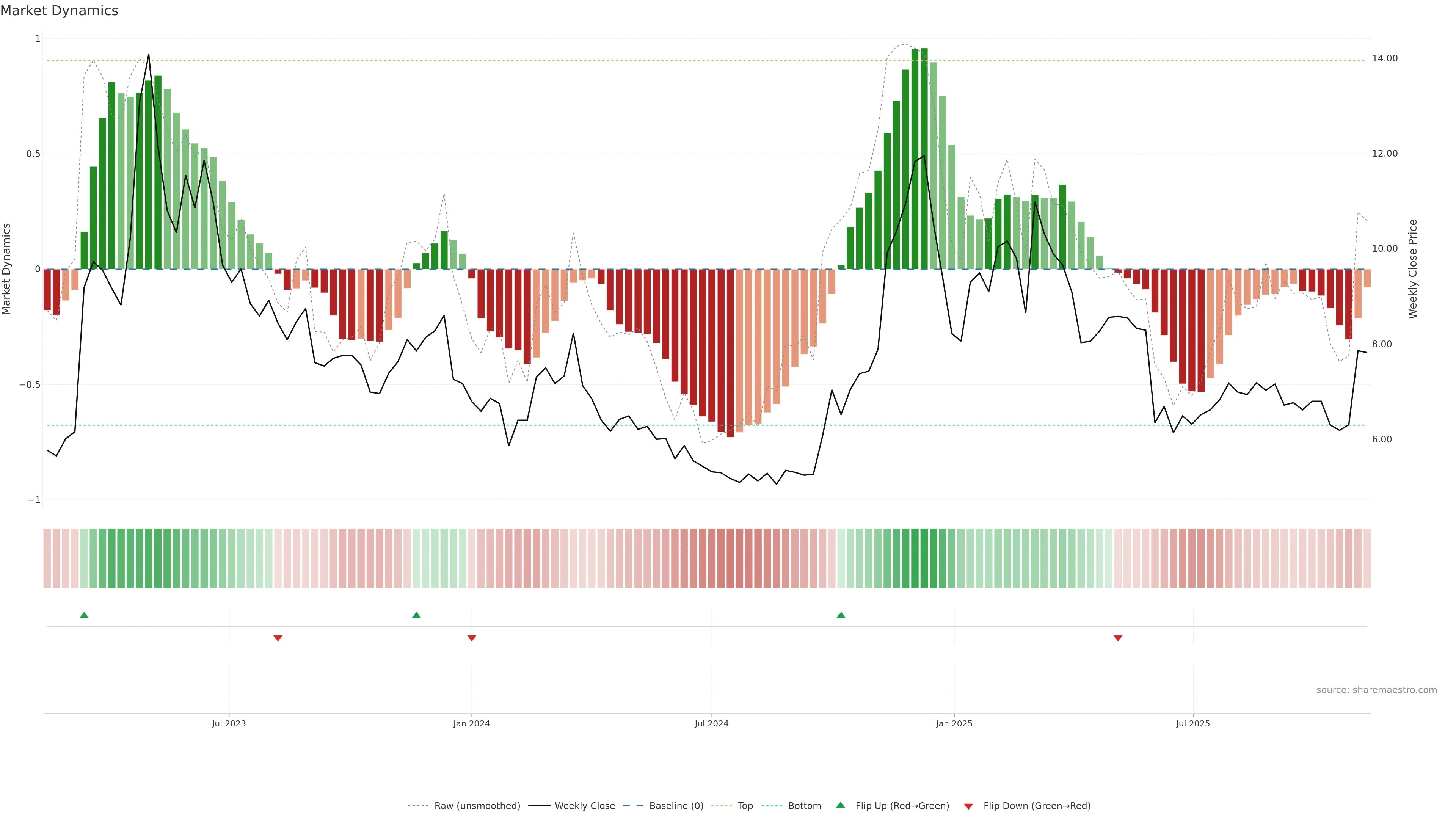Click the first green flip-up triangle marker
The image size is (1456, 819).
coord(84,615)
